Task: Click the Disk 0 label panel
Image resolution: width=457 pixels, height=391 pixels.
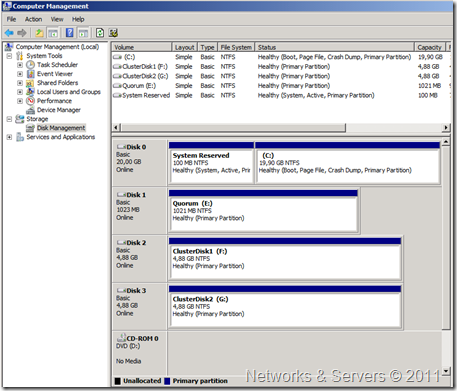Action: coord(139,163)
